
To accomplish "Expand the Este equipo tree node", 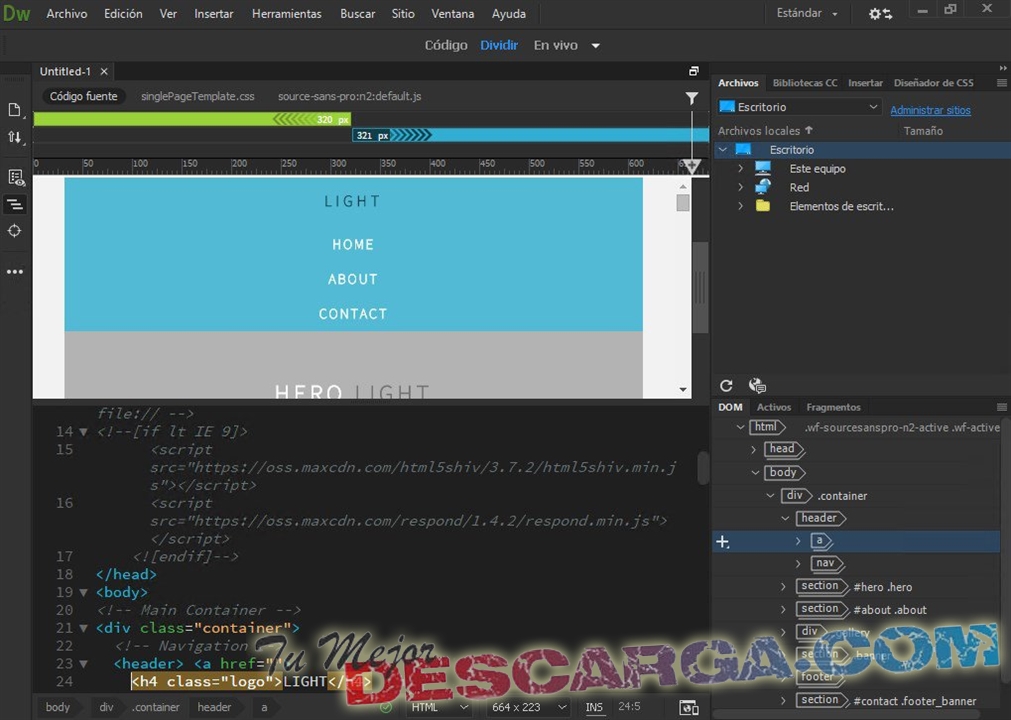I will (x=741, y=168).
